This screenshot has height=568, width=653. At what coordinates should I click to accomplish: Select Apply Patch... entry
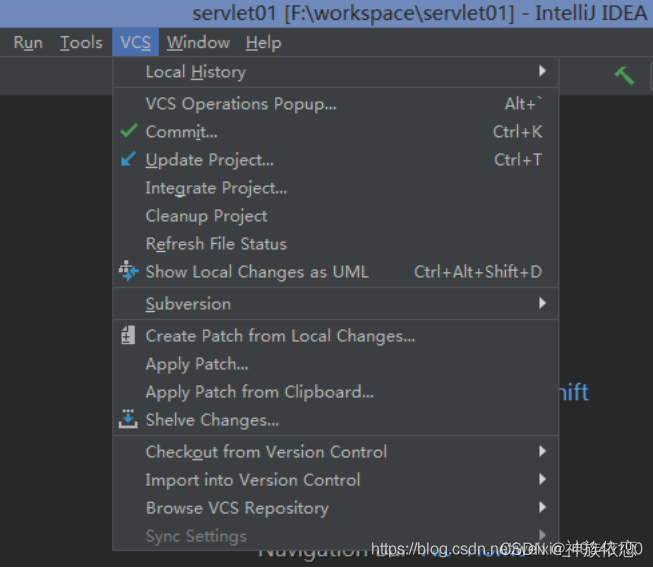(336, 364)
